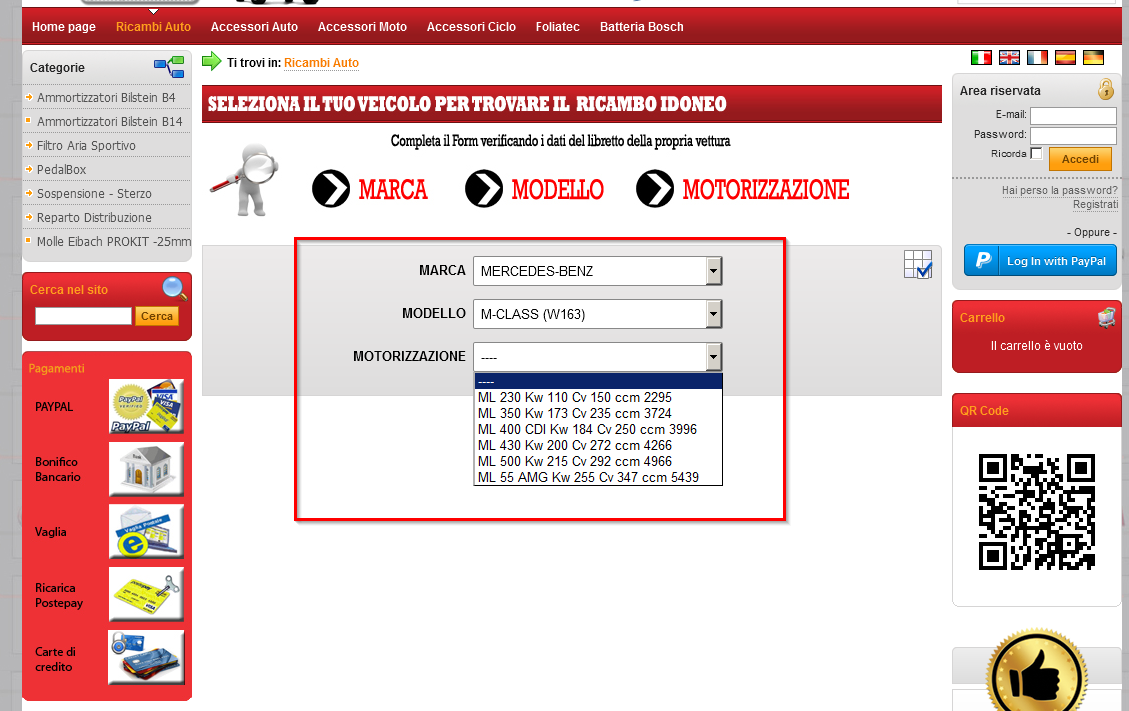Click the Cerca search button
Viewport: 1129px width, 711px height.
pos(156,316)
